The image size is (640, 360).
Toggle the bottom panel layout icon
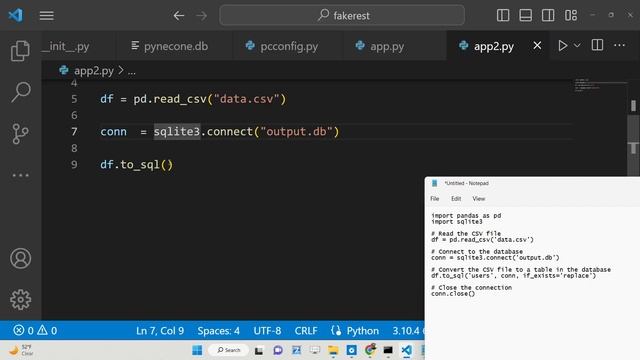click(x=525, y=16)
